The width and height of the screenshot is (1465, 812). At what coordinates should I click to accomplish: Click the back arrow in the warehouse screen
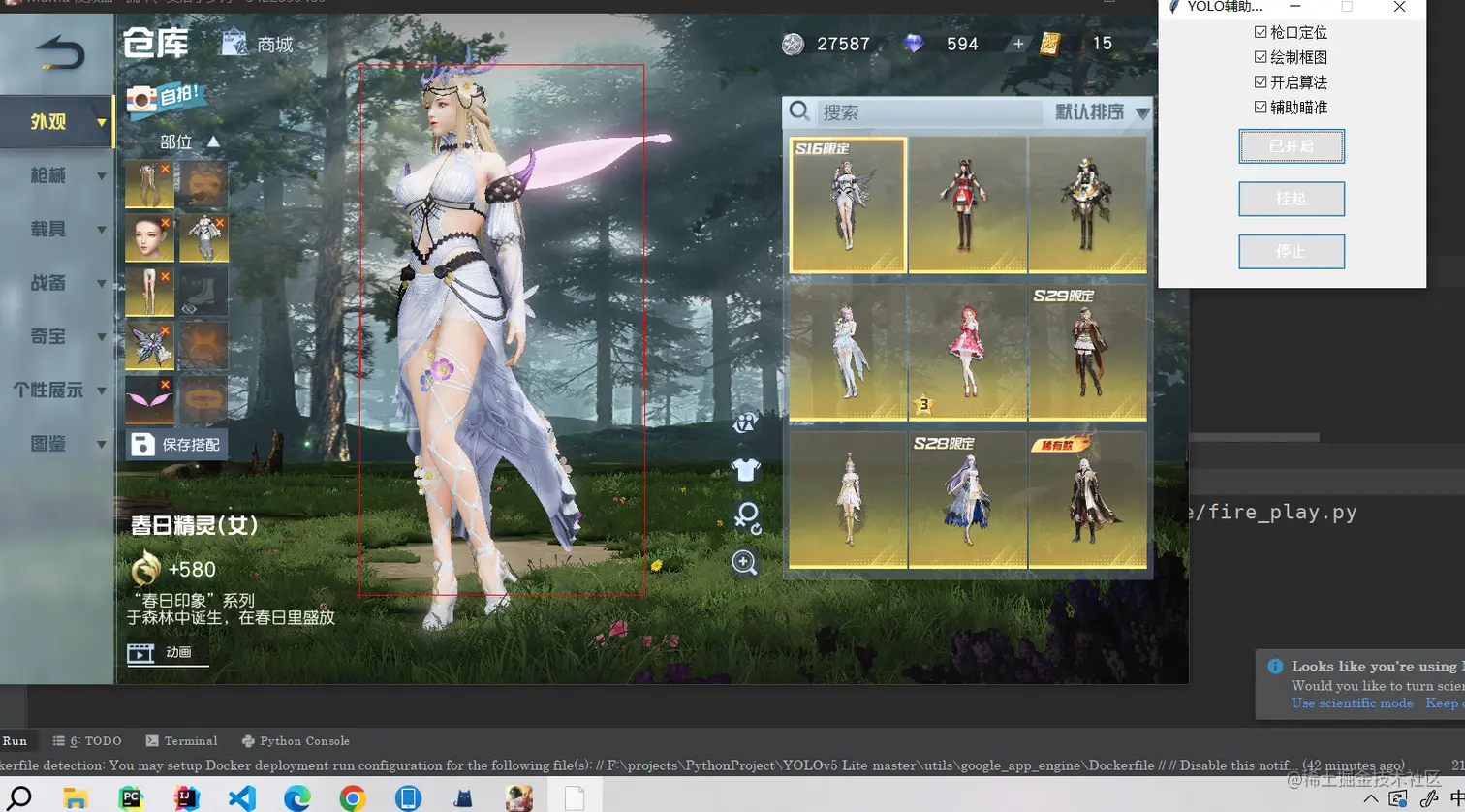click(59, 51)
